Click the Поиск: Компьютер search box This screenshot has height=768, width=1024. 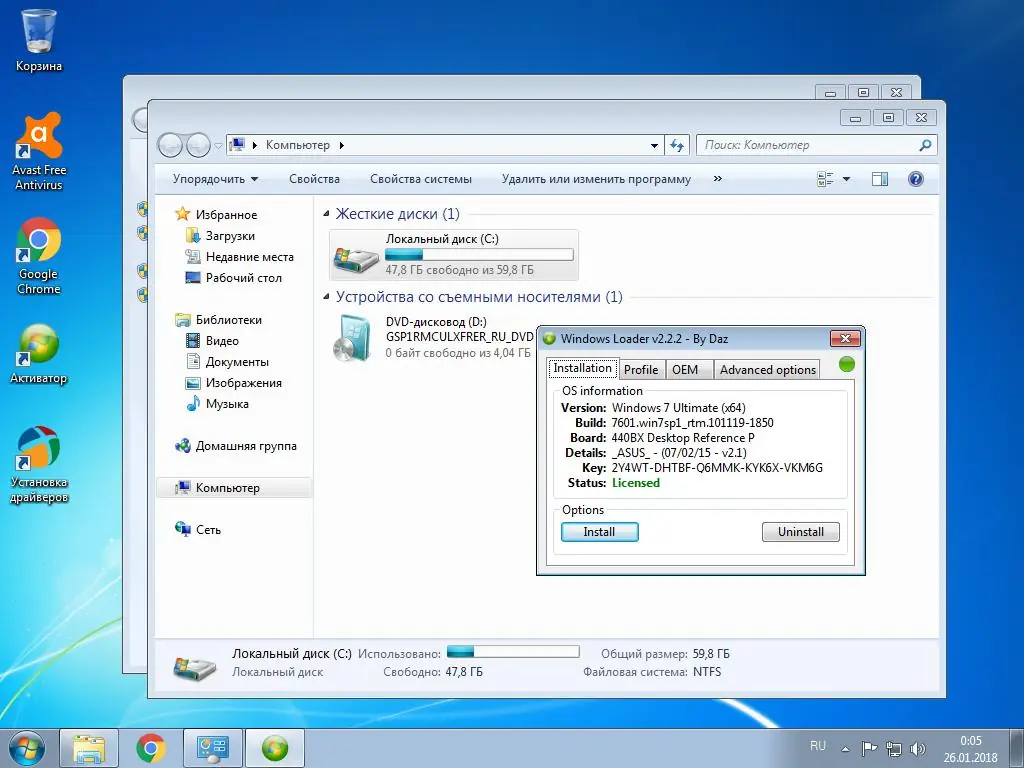[x=815, y=145]
